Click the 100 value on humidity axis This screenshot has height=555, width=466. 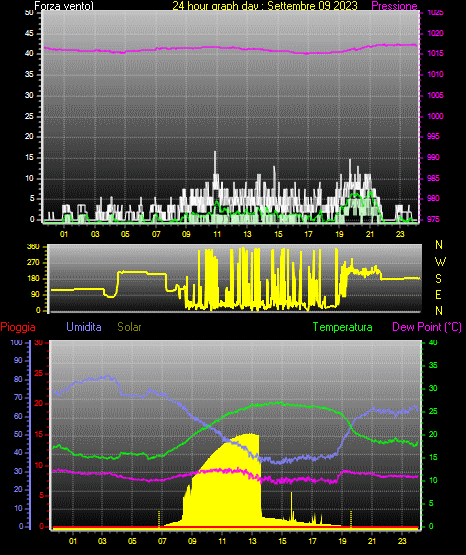[16, 343]
